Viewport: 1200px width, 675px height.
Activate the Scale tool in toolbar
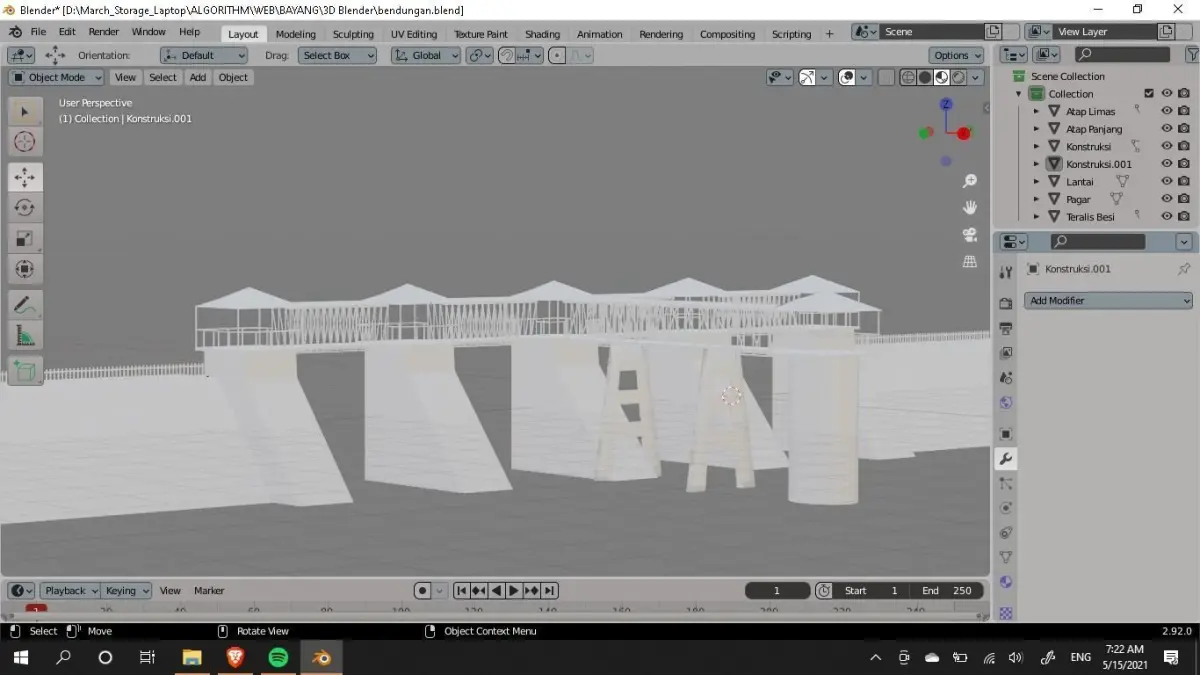[x=25, y=238]
